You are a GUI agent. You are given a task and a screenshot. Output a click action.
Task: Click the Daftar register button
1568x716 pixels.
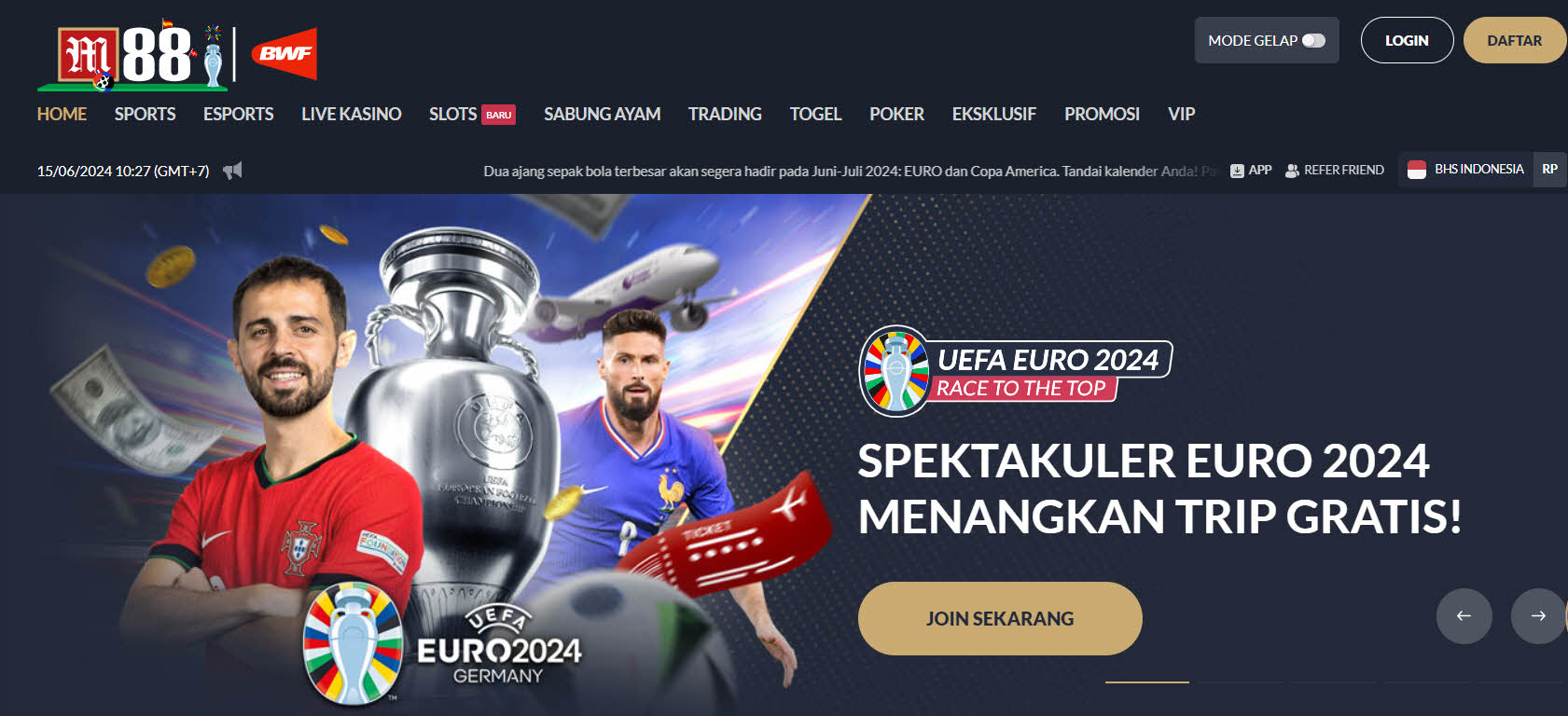click(x=1515, y=40)
